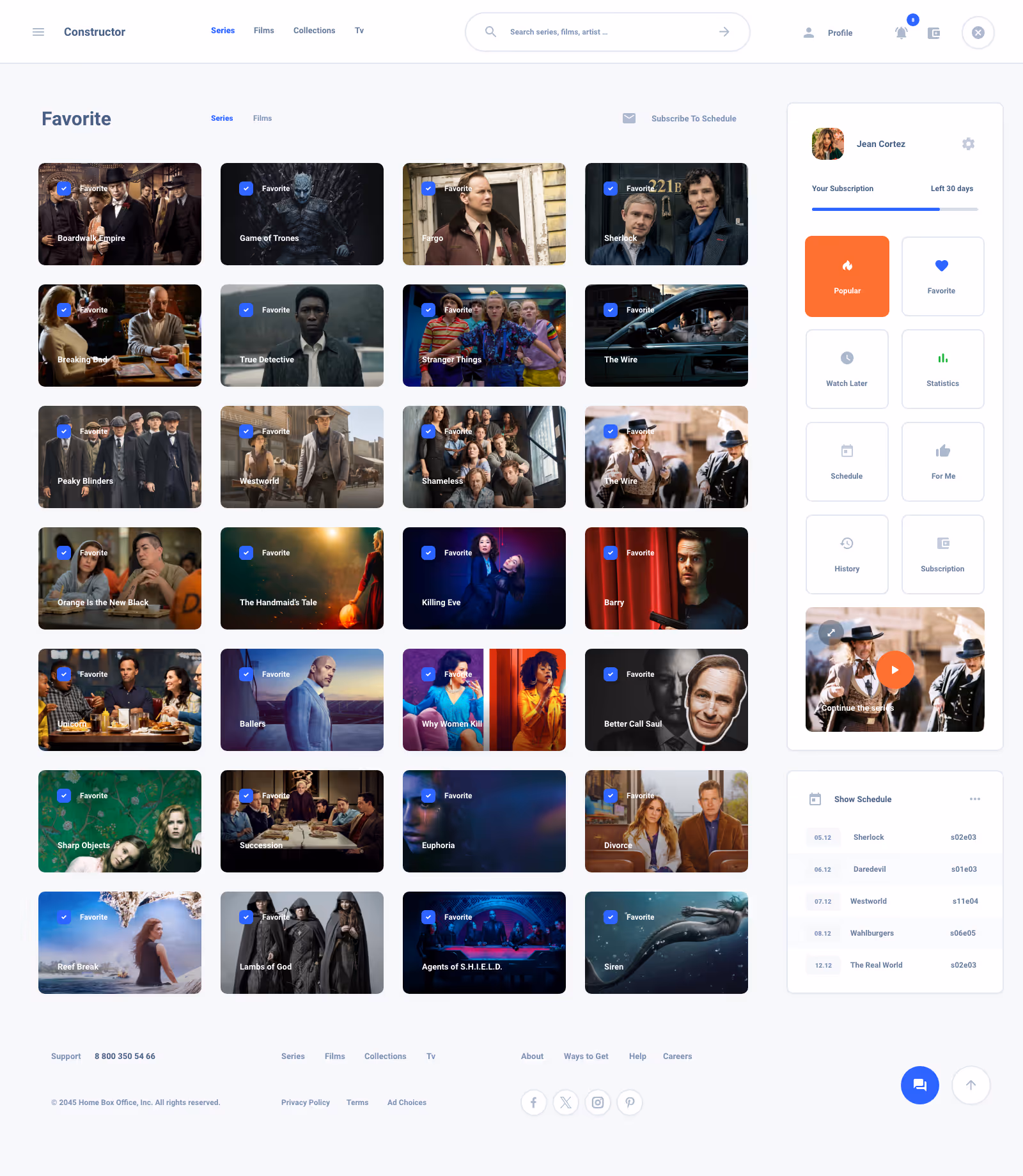The image size is (1023, 1176).
Task: Toggle Favorite checkbox on Euphoria
Action: coord(428,796)
